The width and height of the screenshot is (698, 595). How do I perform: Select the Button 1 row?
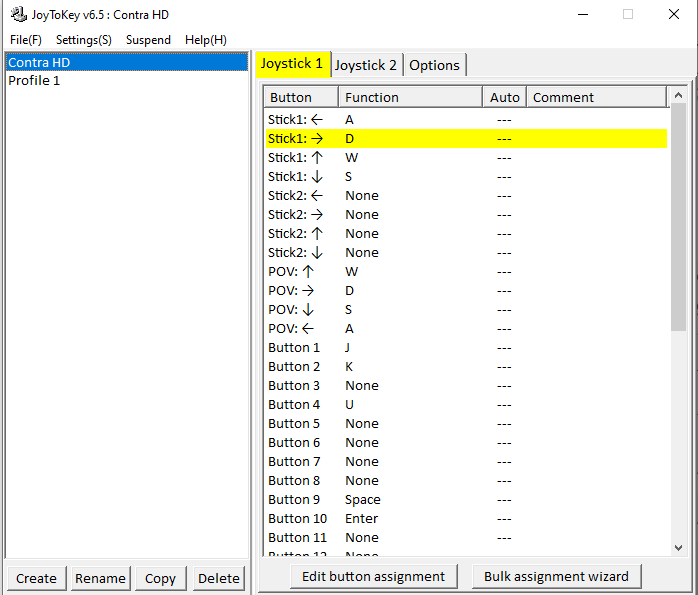click(x=466, y=348)
